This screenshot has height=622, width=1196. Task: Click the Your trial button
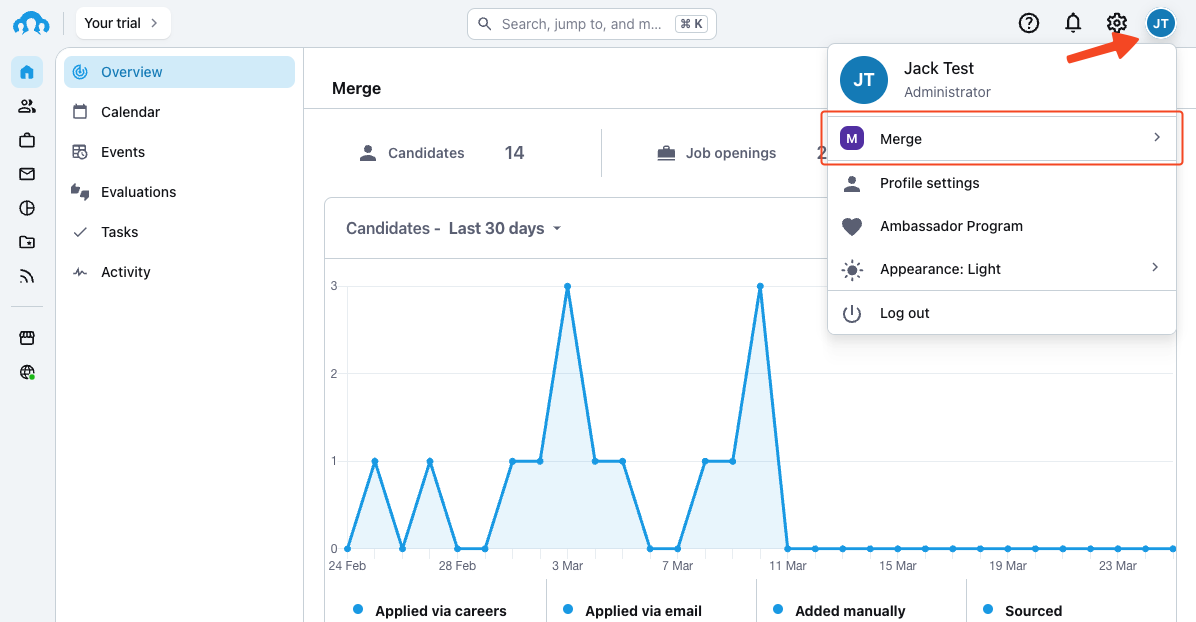coord(122,23)
